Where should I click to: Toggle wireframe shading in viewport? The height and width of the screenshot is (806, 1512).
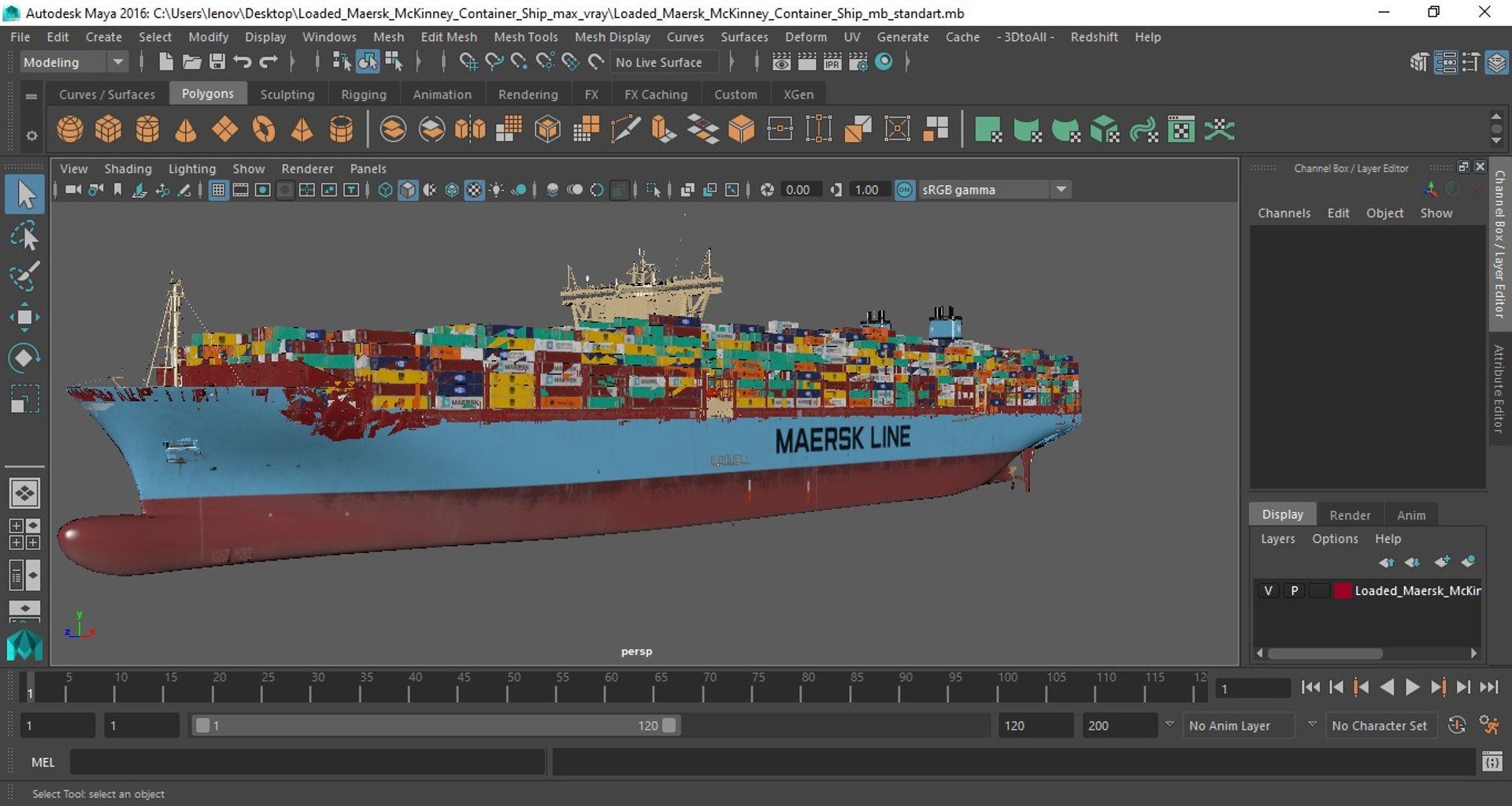[385, 190]
